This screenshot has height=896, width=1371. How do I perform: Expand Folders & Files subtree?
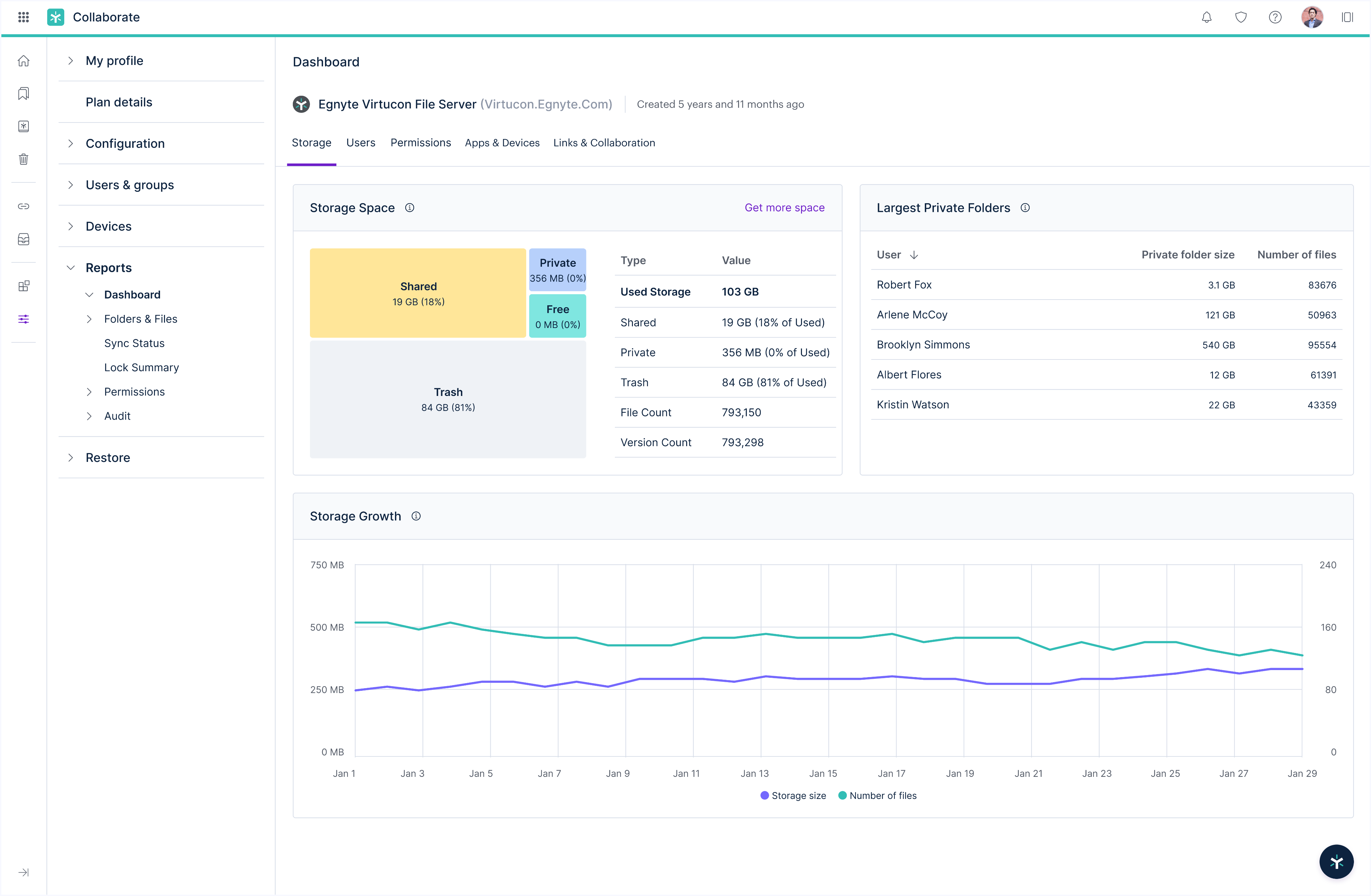(x=89, y=319)
